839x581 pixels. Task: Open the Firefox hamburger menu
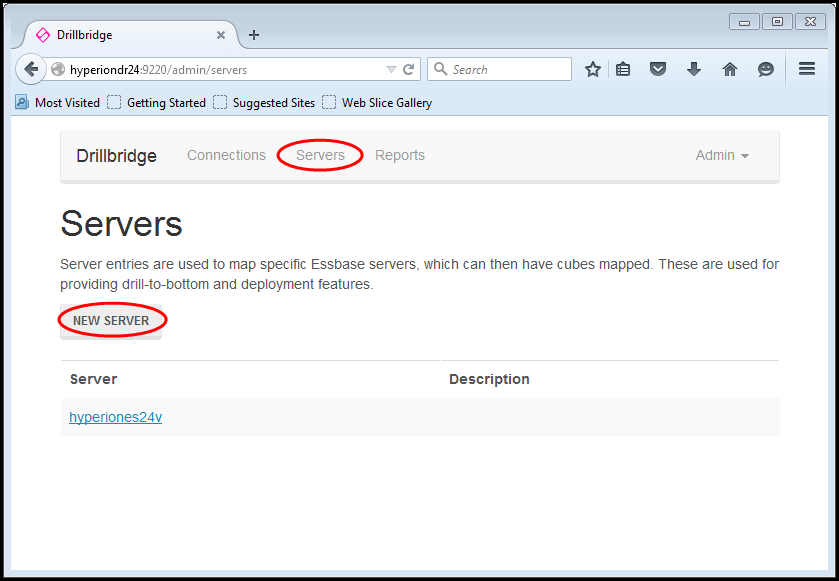[807, 68]
